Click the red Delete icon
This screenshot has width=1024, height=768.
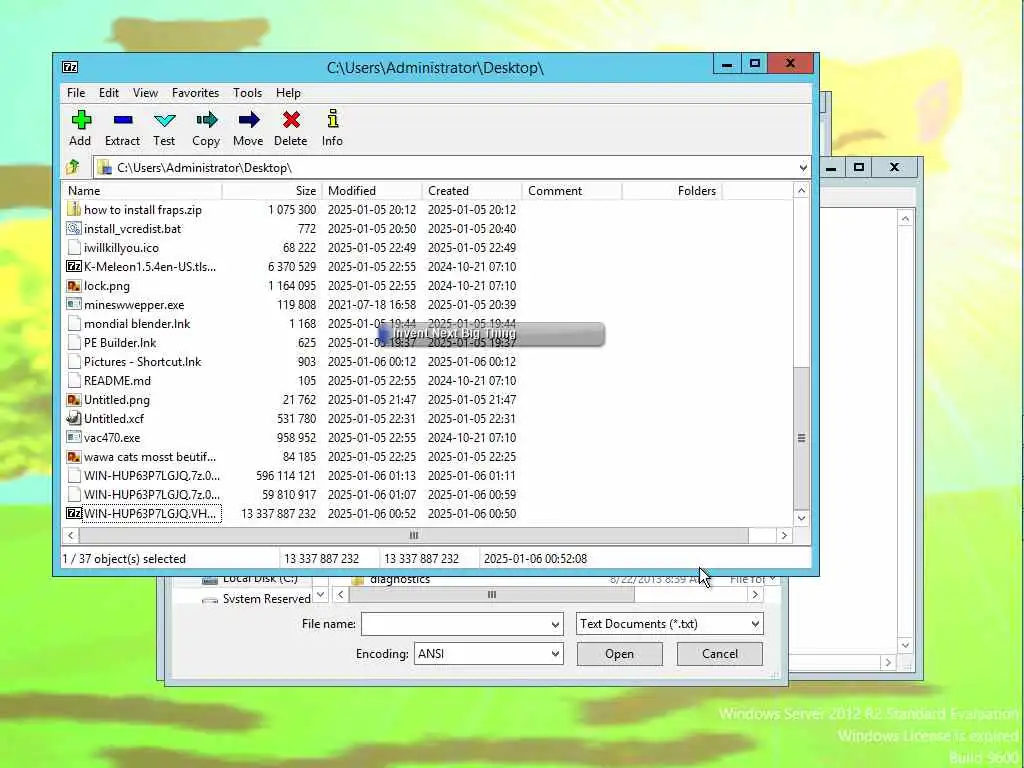pos(291,120)
